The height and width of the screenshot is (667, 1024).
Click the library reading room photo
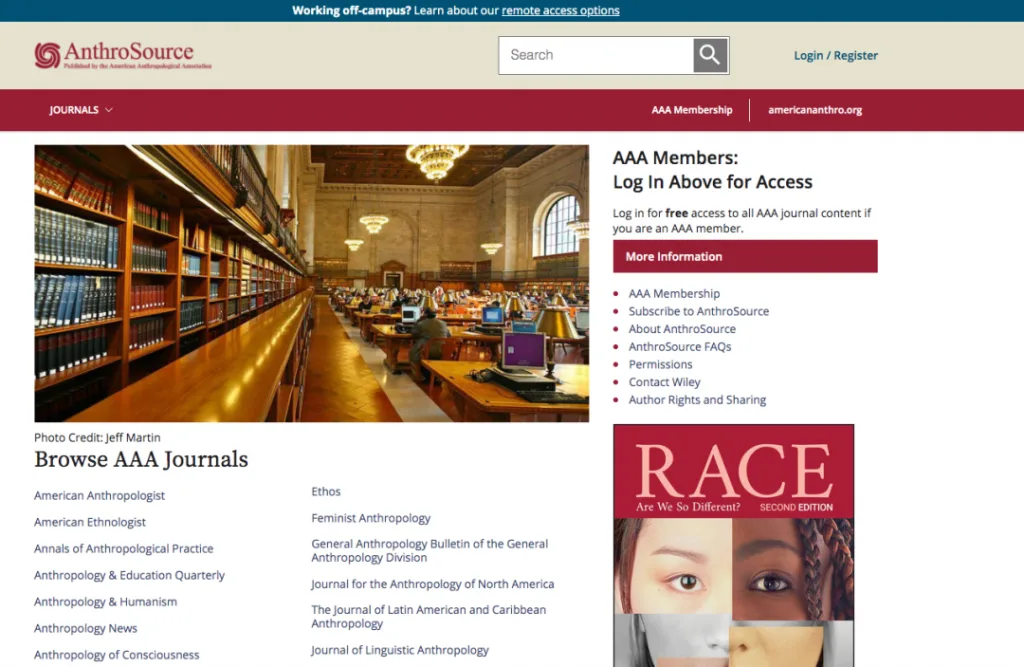tap(312, 283)
